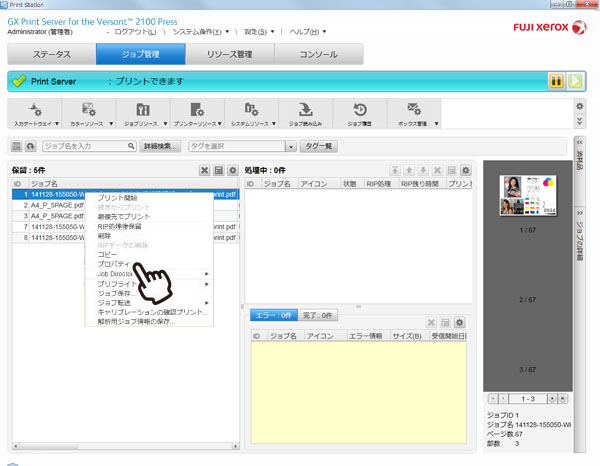600x466 pixels.
Task: Click the 詳細検索 button
Action: pyautogui.click(x=160, y=146)
